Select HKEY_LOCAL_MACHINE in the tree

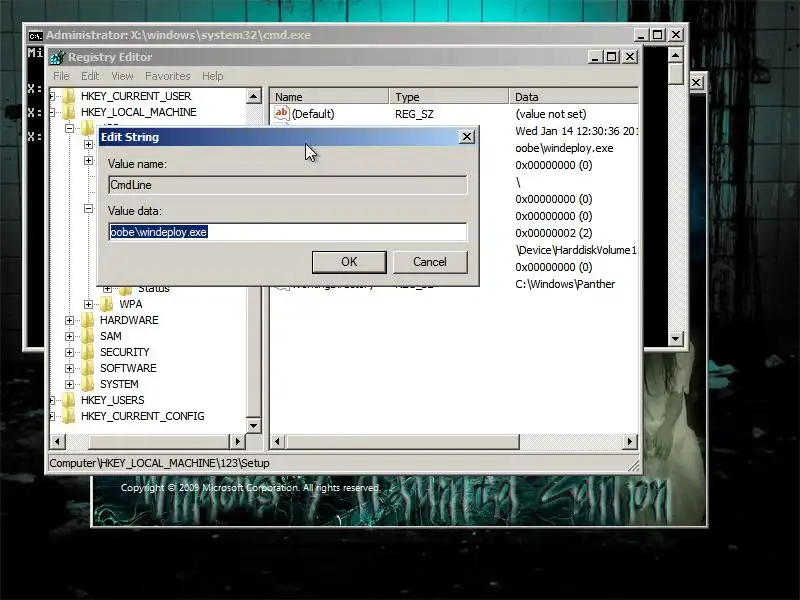coord(138,112)
